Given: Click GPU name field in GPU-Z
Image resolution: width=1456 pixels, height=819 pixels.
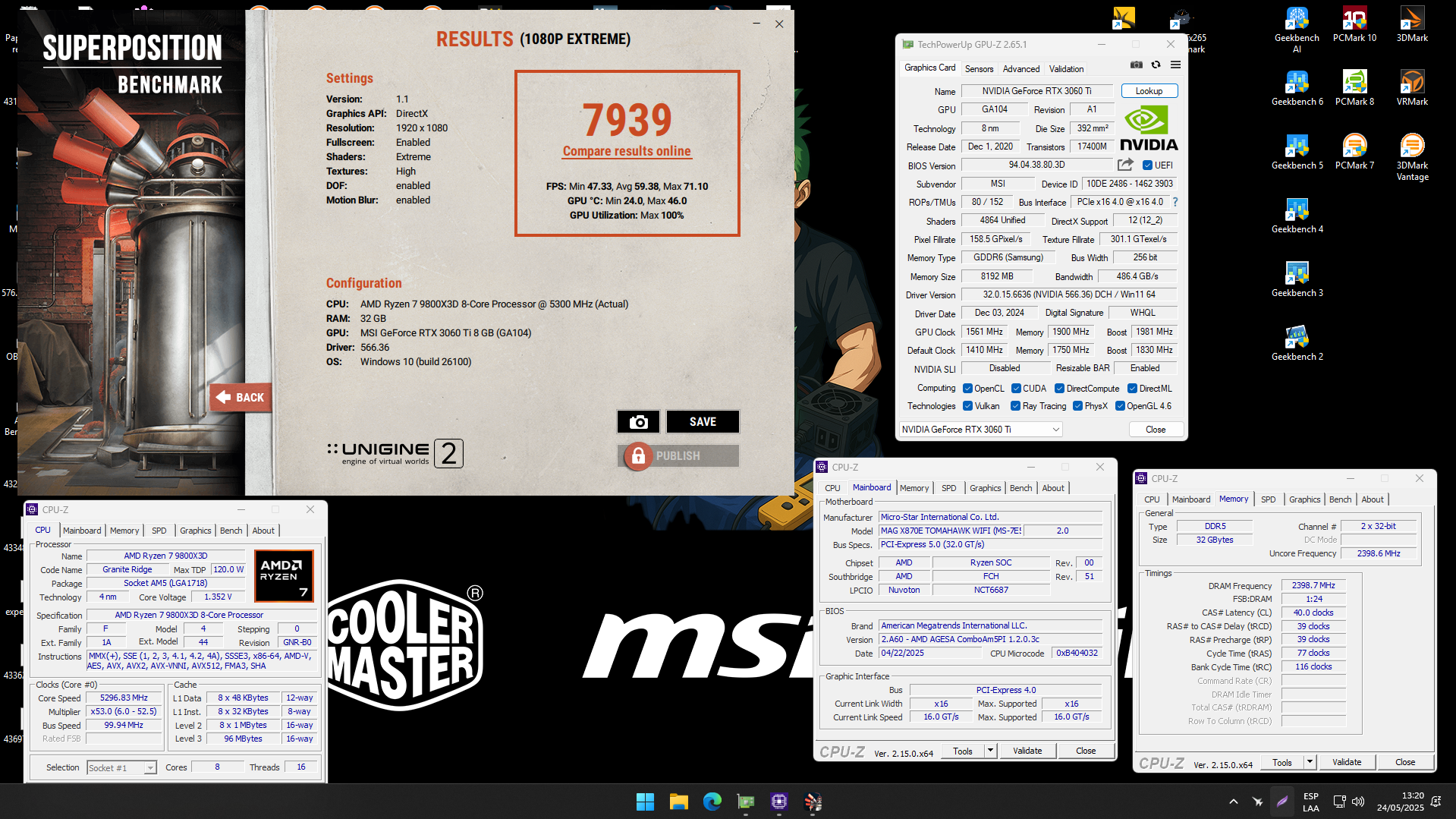Looking at the screenshot, I should pyautogui.click(x=1036, y=91).
